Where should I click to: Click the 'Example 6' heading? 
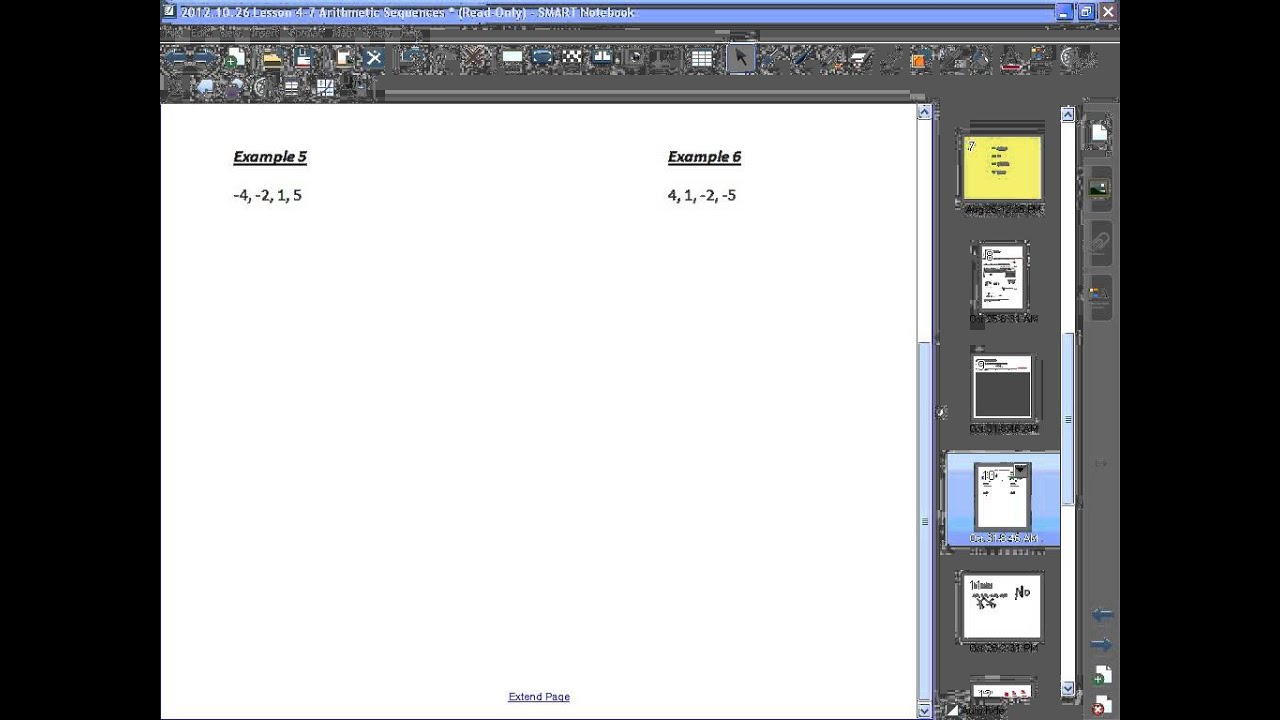(704, 157)
